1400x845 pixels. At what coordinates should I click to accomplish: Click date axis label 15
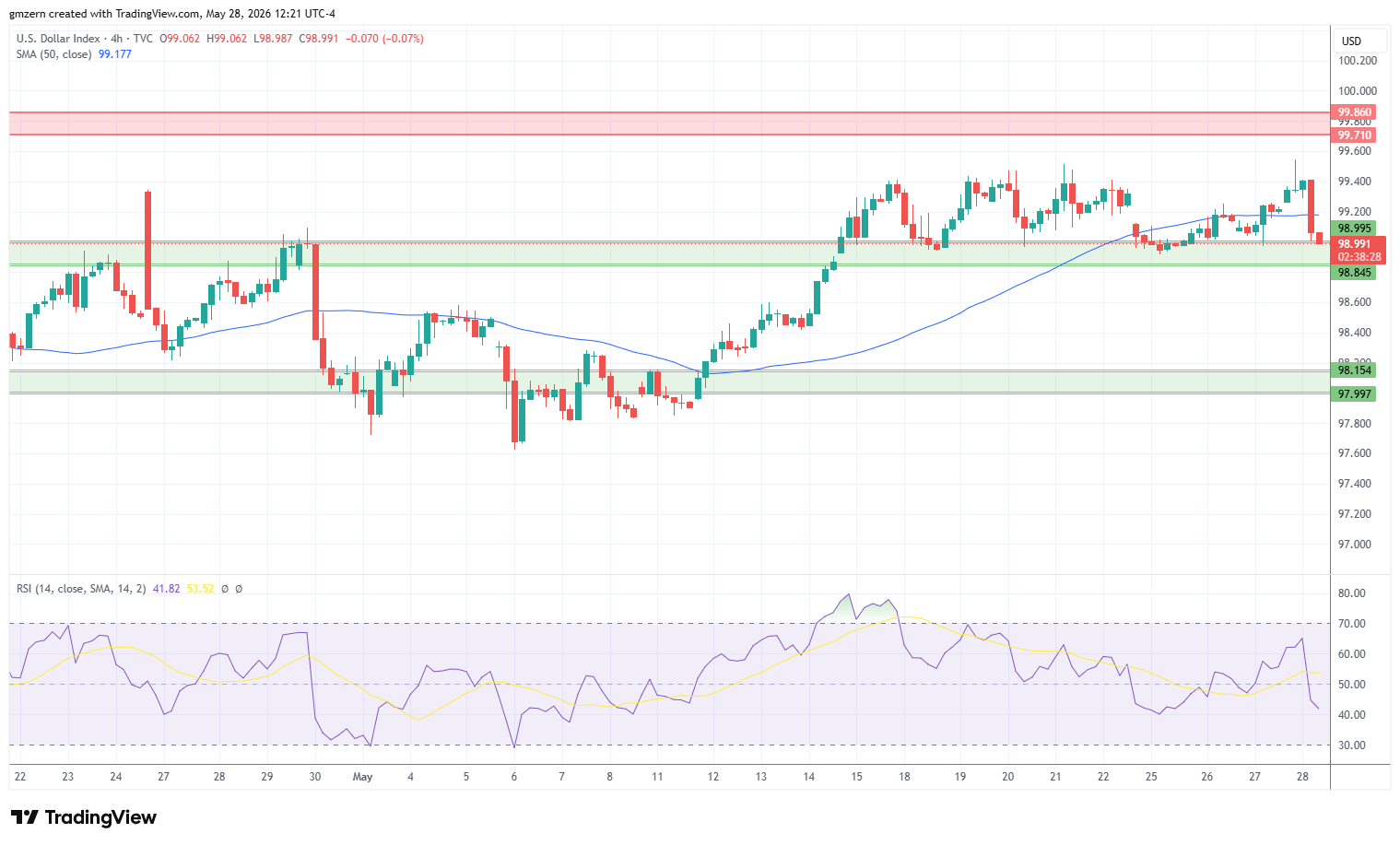point(856,777)
